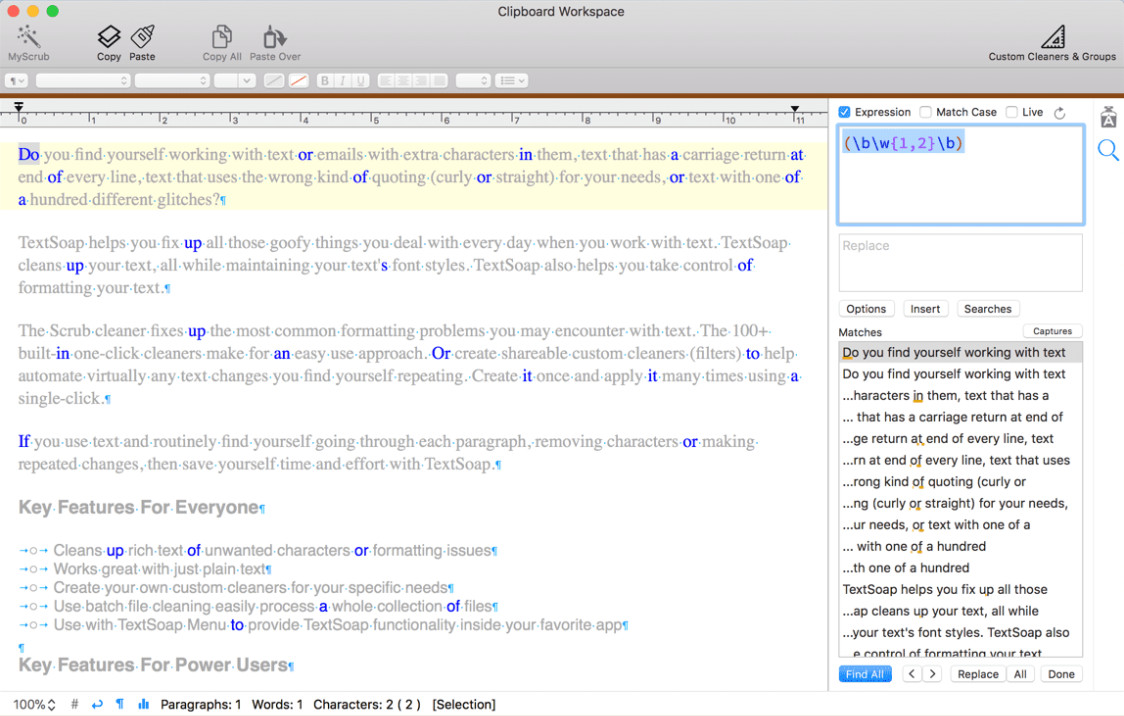The height and width of the screenshot is (716, 1124).
Task: Click the Paste Over toolbar icon
Action: (275, 42)
